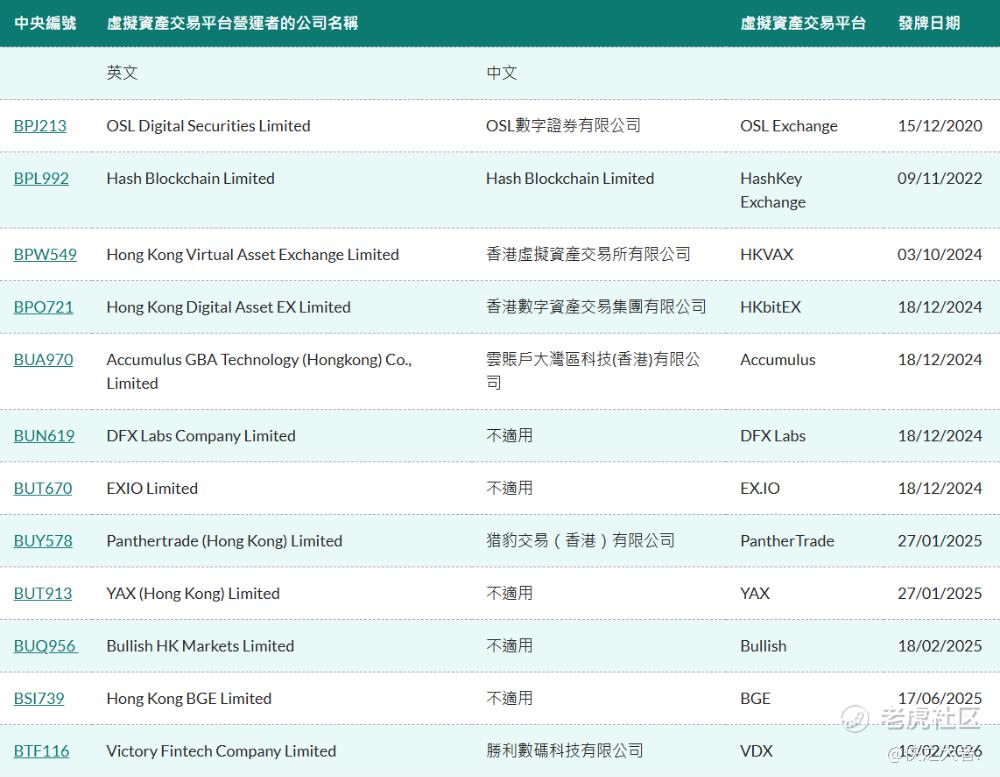Select the HKbitEX row date 18/12/2024

click(940, 307)
